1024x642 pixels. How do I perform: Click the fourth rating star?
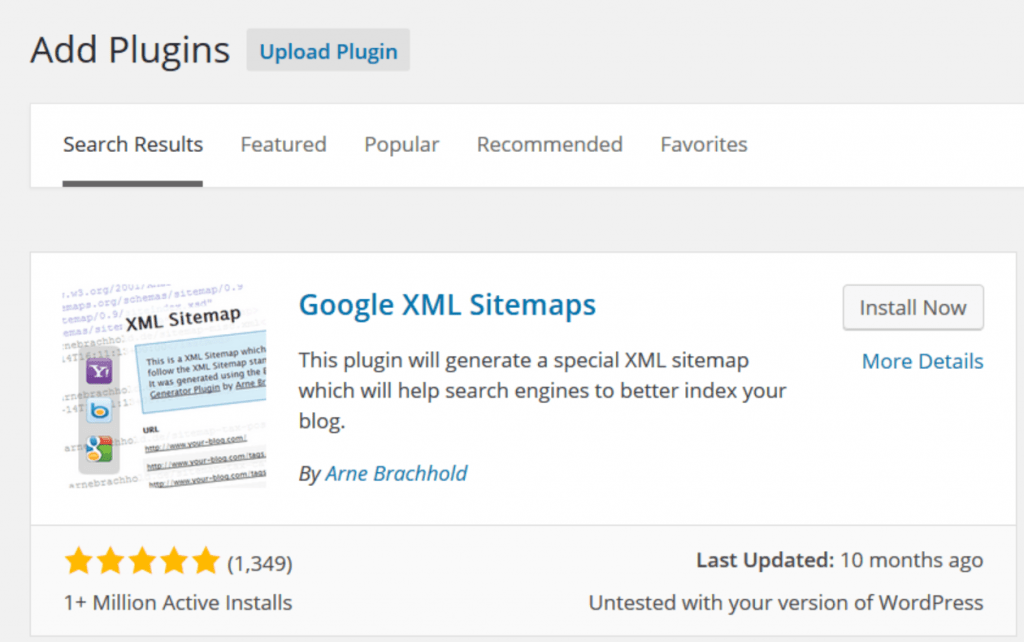pos(174,561)
